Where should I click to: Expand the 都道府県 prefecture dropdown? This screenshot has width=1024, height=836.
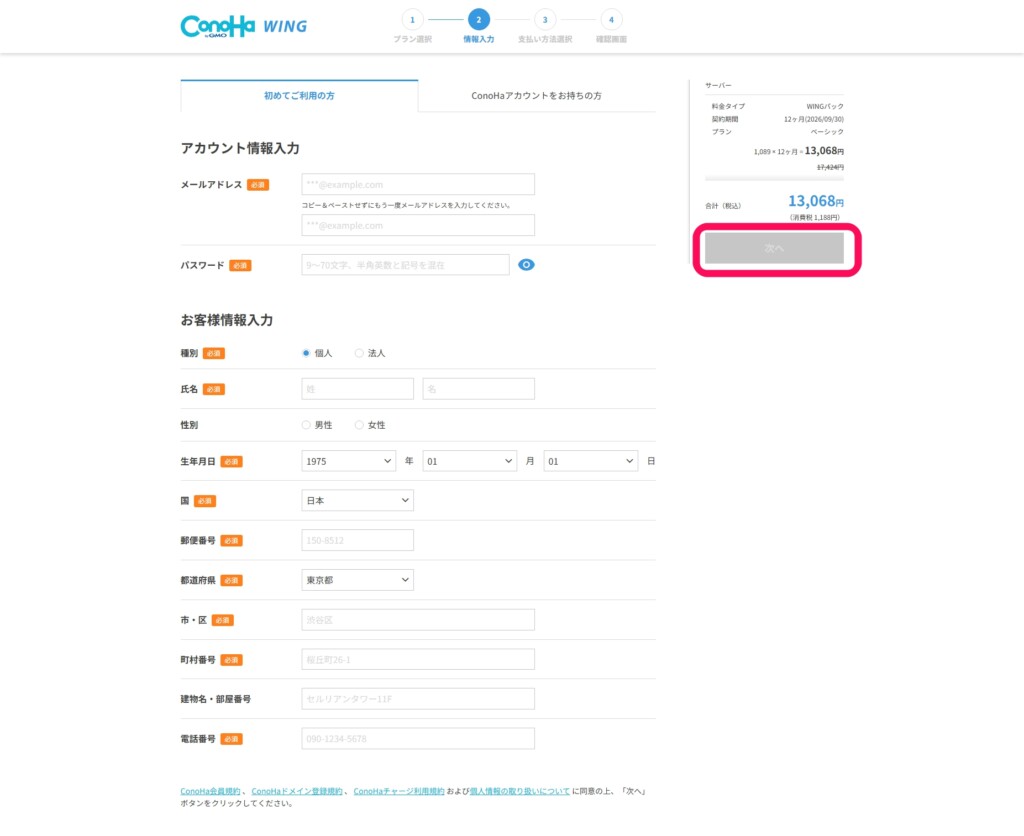tap(357, 580)
